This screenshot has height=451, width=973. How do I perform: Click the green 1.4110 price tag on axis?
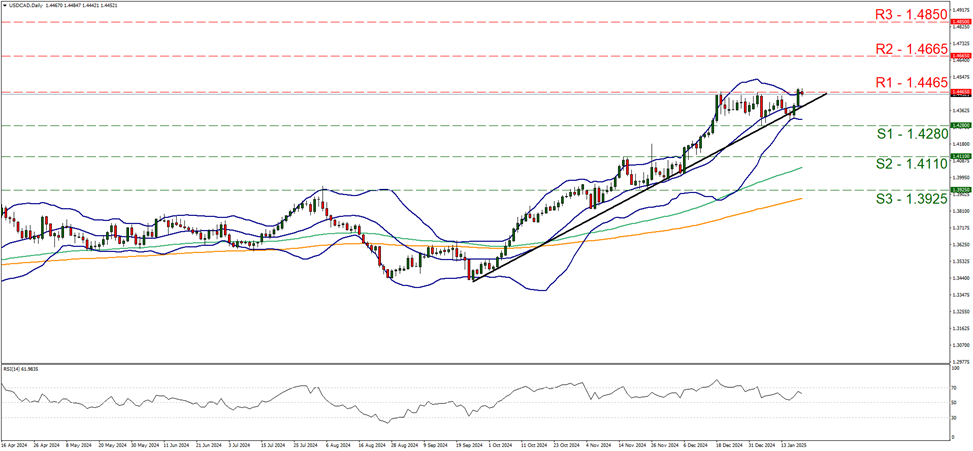956,157
